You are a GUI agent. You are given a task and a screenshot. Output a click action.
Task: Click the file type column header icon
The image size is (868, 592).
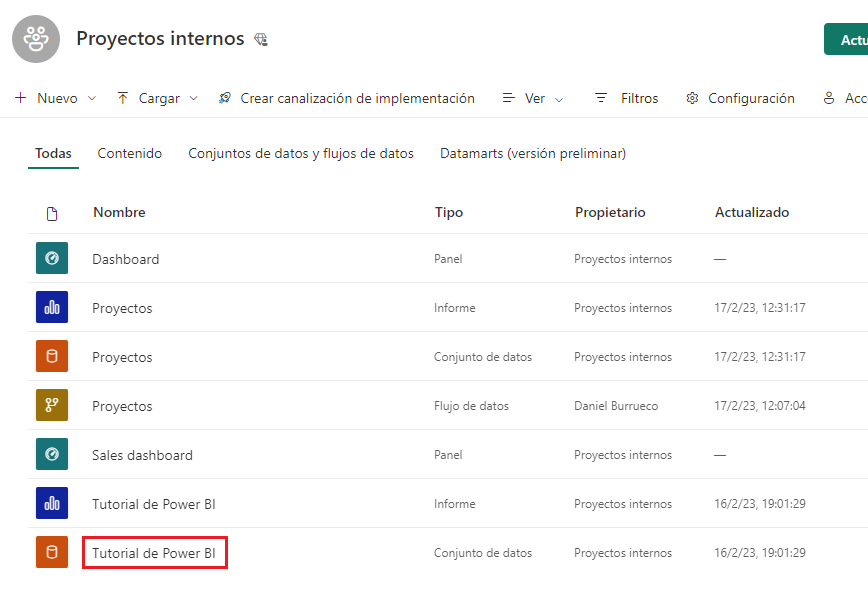pos(52,213)
